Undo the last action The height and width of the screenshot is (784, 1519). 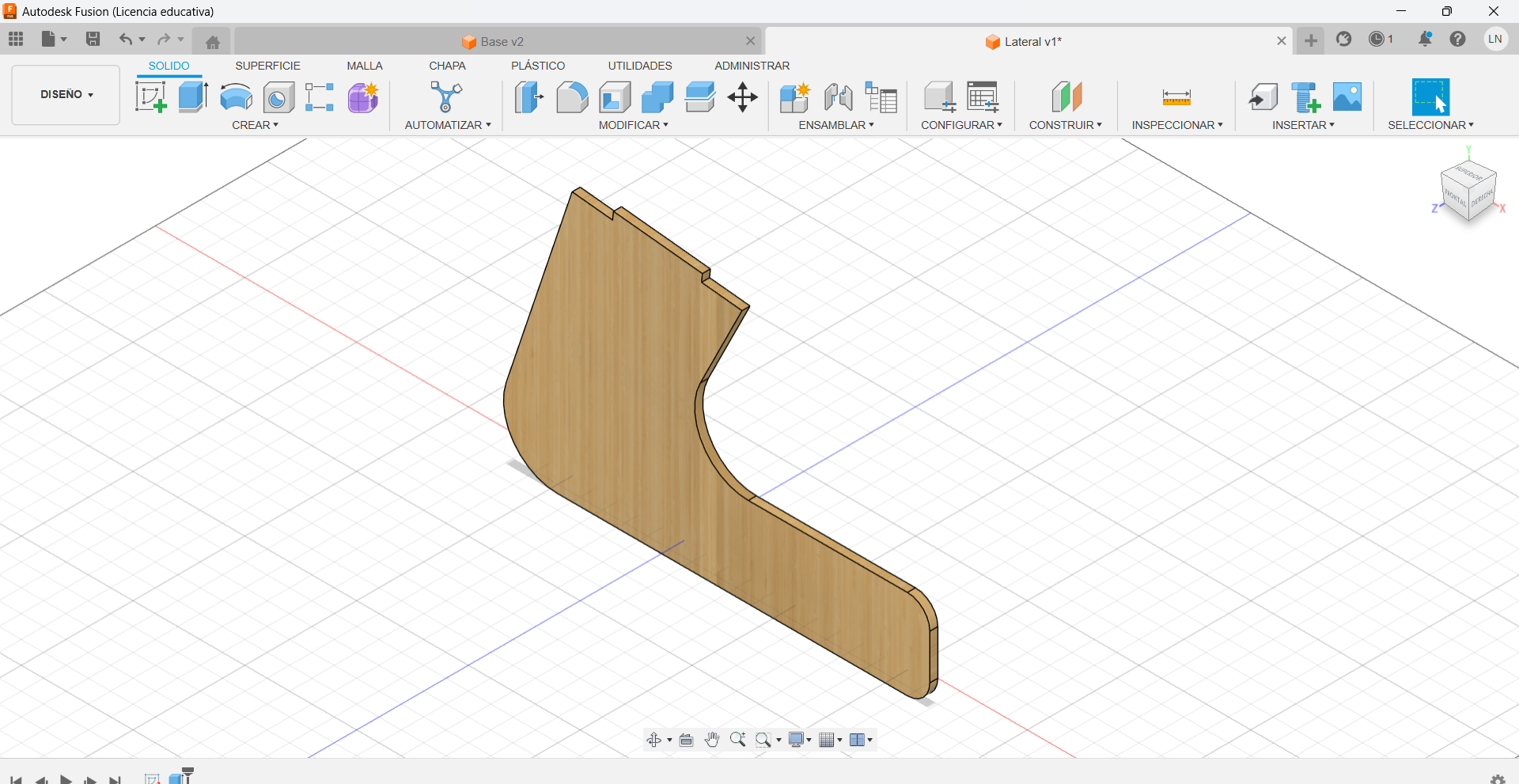click(126, 39)
